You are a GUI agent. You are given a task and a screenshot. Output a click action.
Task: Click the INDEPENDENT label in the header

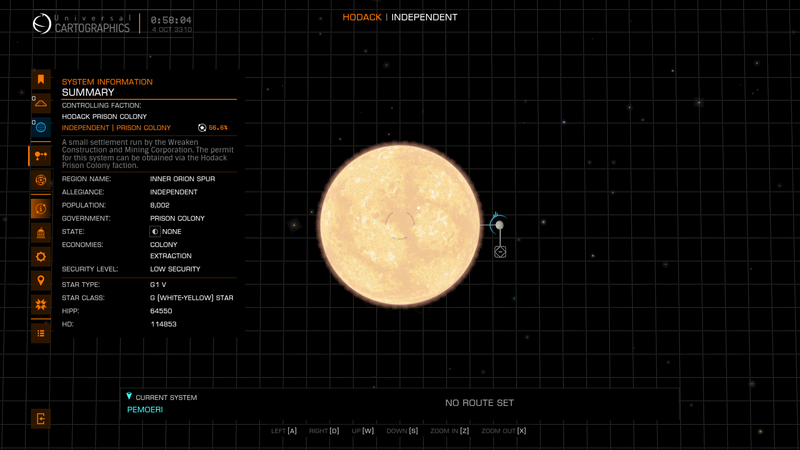424,17
